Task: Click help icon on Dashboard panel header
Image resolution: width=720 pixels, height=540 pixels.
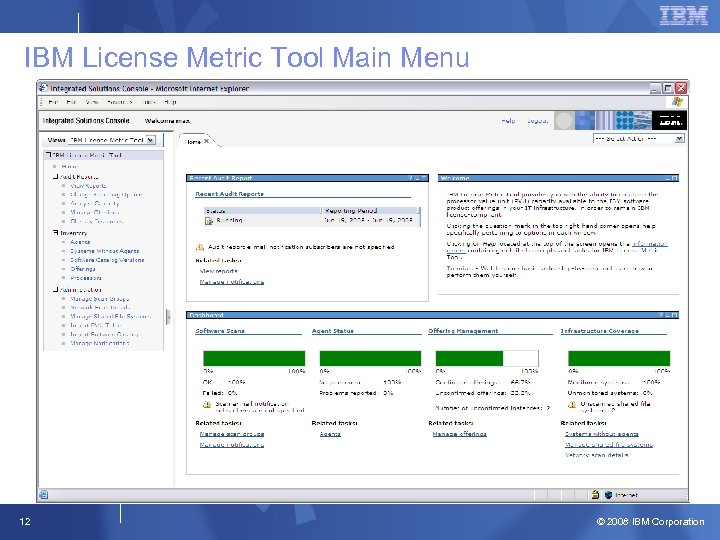Action: point(661,315)
